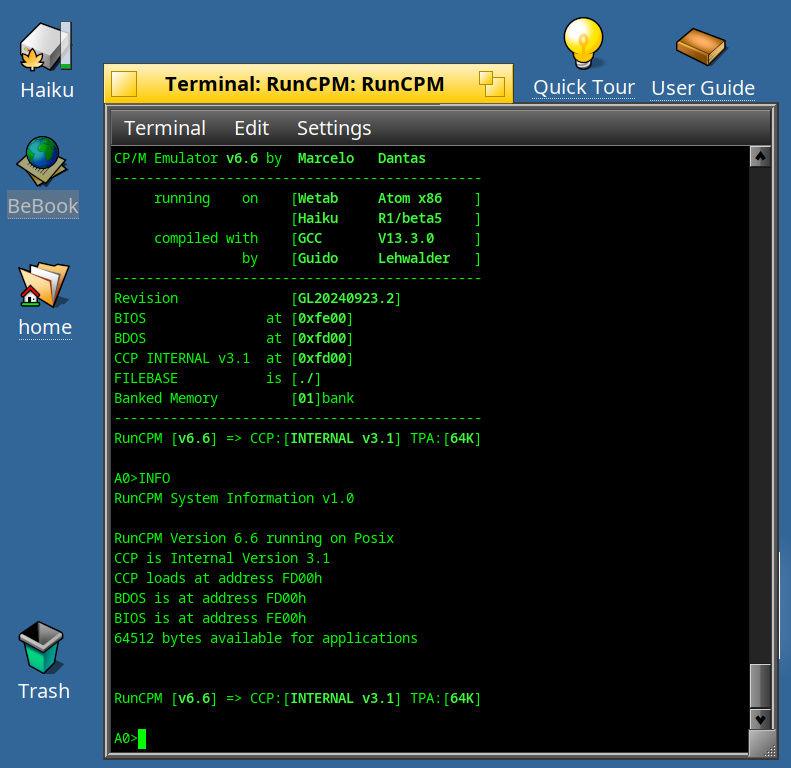Click the home label text
791x768 pixels.
pos(45,327)
